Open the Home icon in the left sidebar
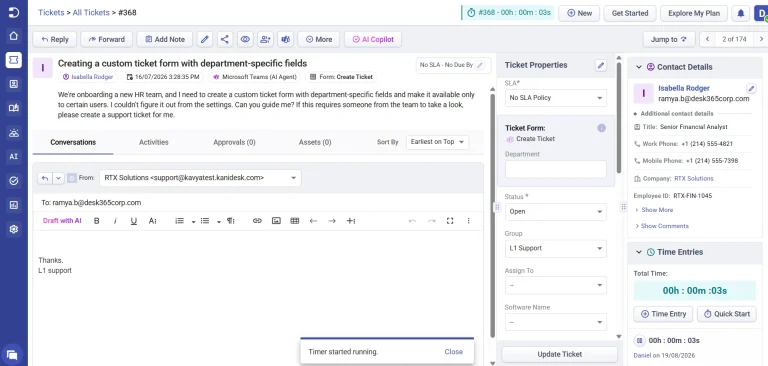Viewport: 768px width, 366px height. tap(14, 36)
